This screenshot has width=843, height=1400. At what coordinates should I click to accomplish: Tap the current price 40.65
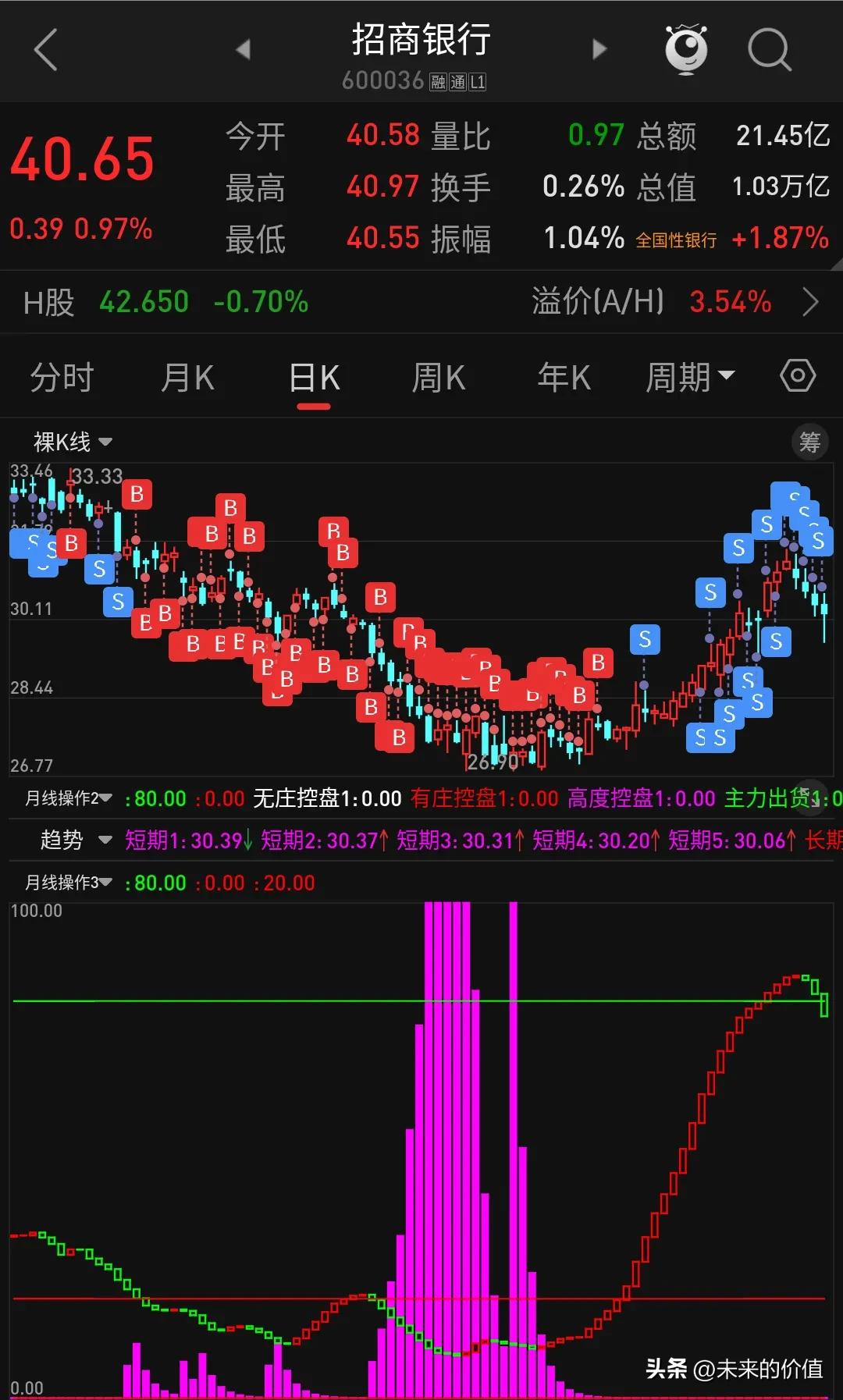(82, 159)
